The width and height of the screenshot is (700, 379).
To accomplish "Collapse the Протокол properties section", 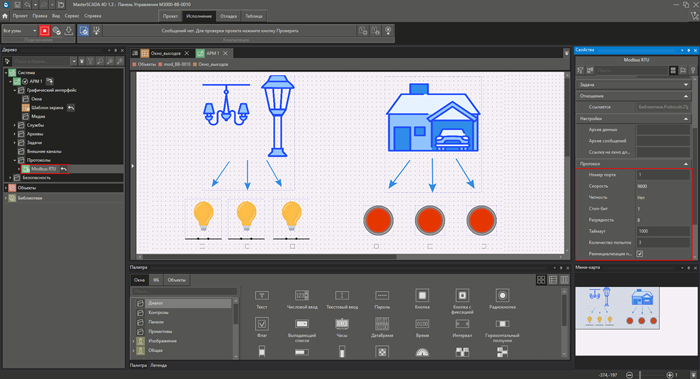I will coord(686,164).
